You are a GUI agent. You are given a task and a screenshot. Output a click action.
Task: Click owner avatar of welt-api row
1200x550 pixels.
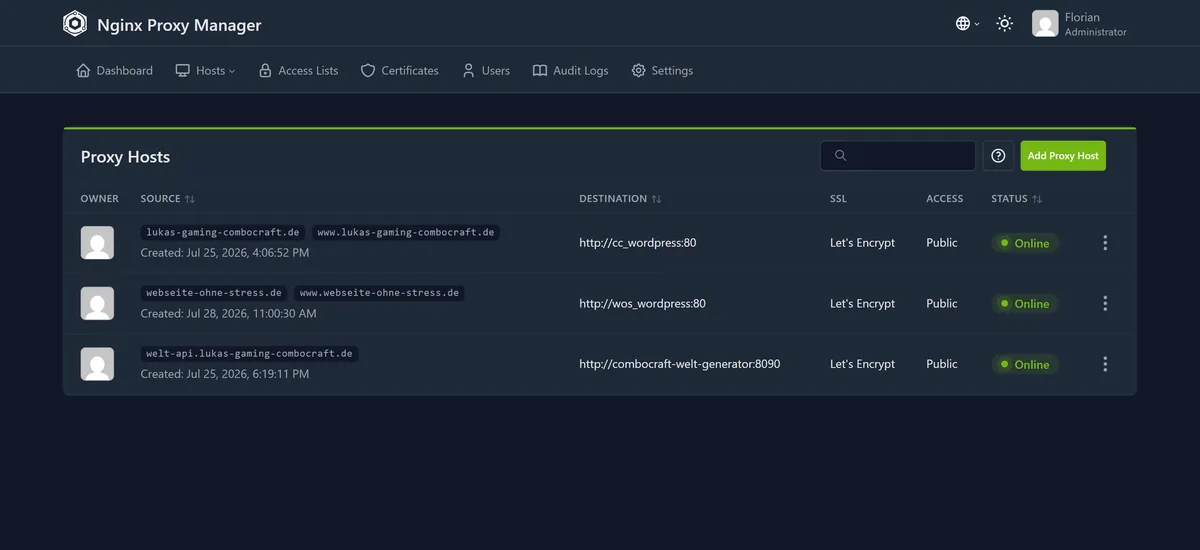click(x=97, y=364)
